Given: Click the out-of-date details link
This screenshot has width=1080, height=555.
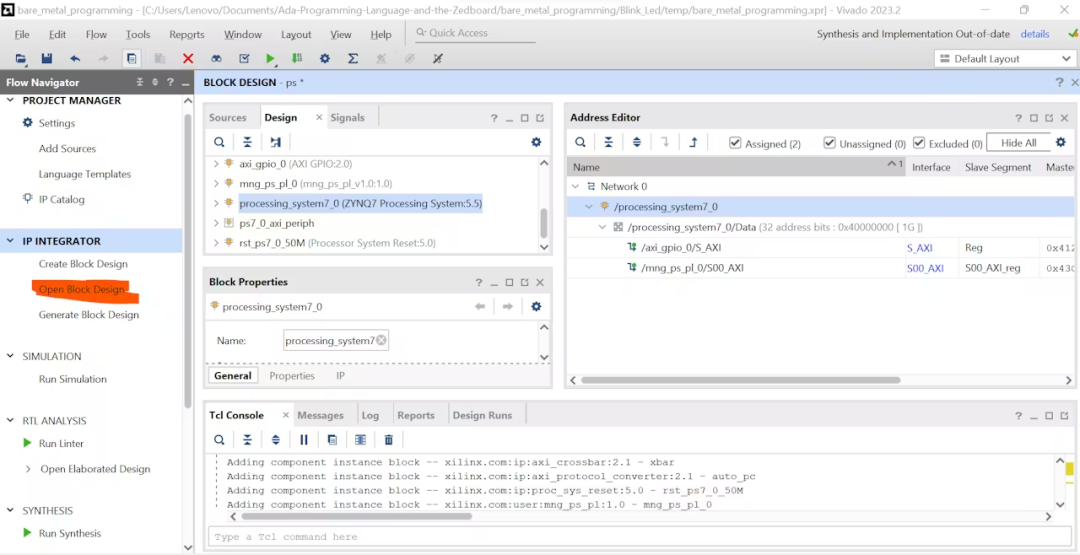Looking at the screenshot, I should 1035,34.
